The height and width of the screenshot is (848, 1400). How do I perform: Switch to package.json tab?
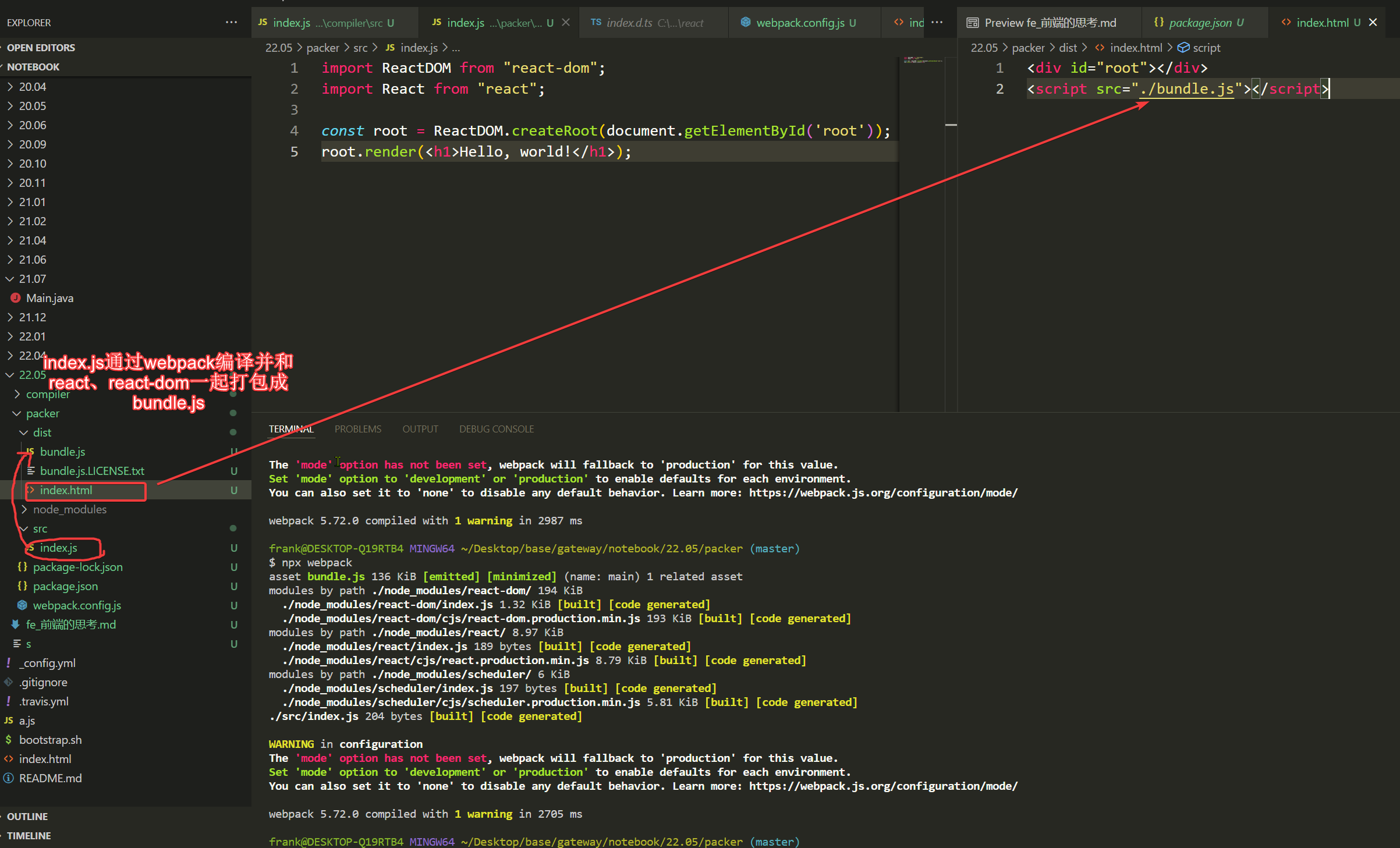tap(1206, 23)
